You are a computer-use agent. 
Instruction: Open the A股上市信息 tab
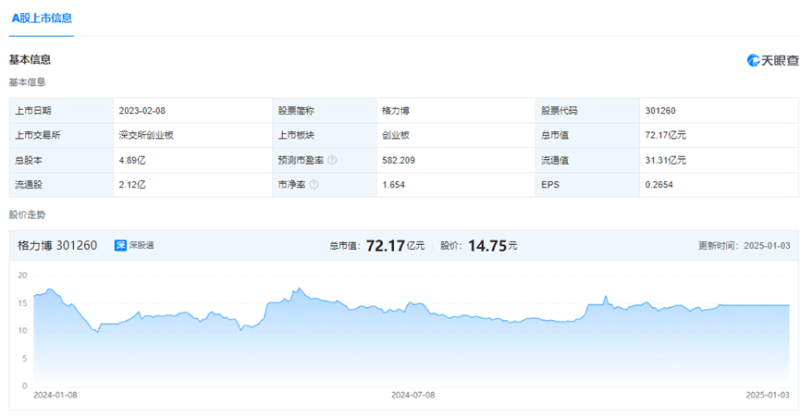[x=41, y=18]
